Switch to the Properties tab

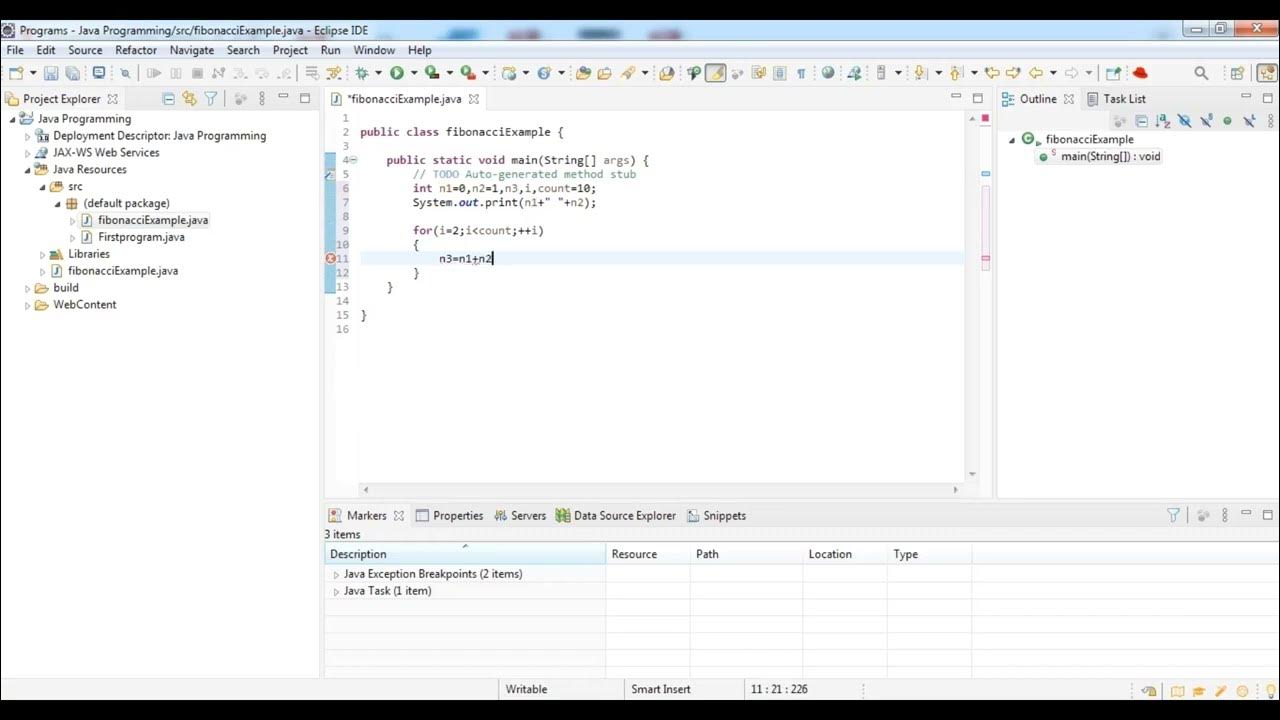coord(449,516)
